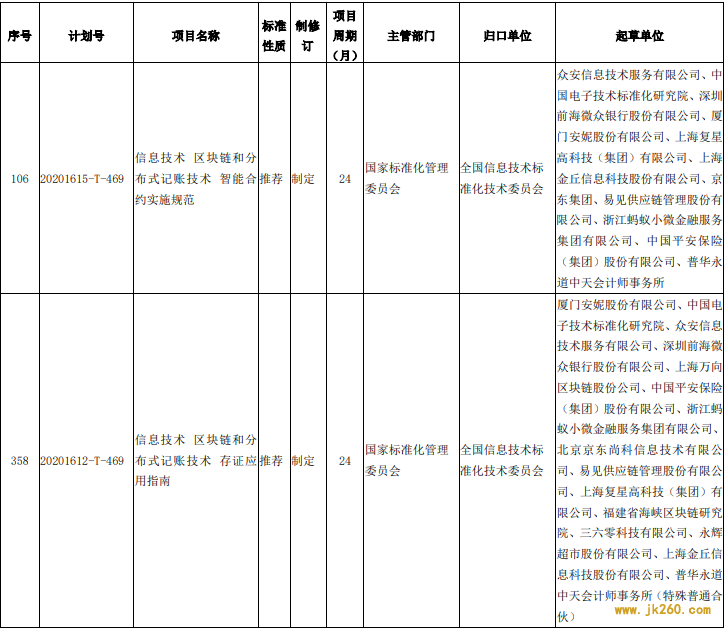Select the serial number 106 cell
This screenshot has height=630, width=725.
tap(20, 178)
